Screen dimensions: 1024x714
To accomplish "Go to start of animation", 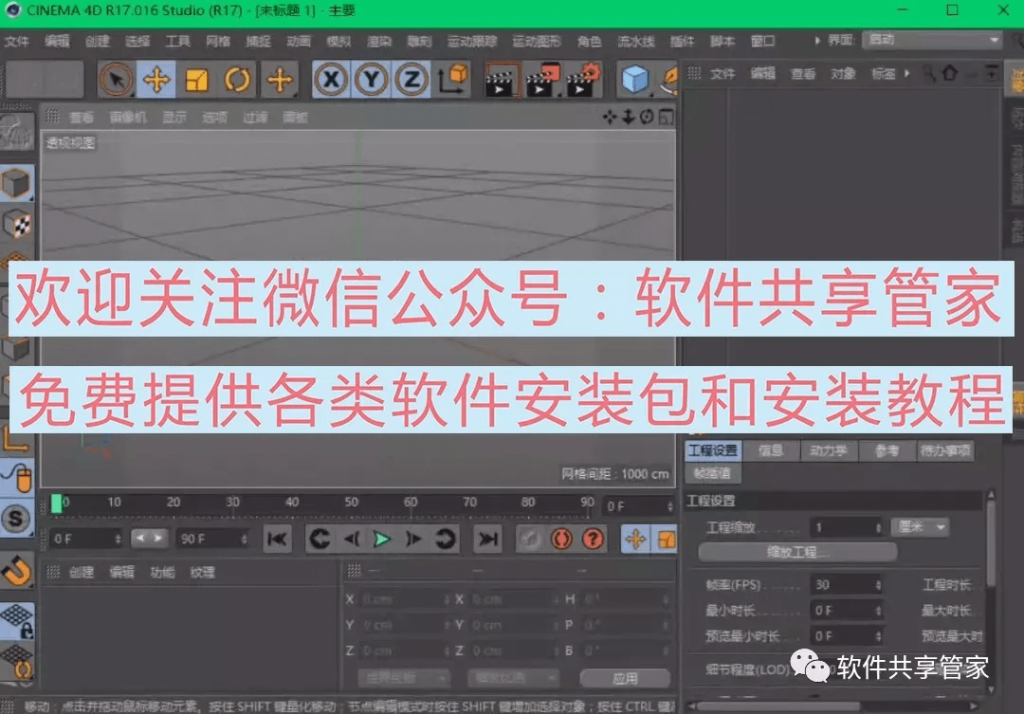I will pyautogui.click(x=278, y=539).
